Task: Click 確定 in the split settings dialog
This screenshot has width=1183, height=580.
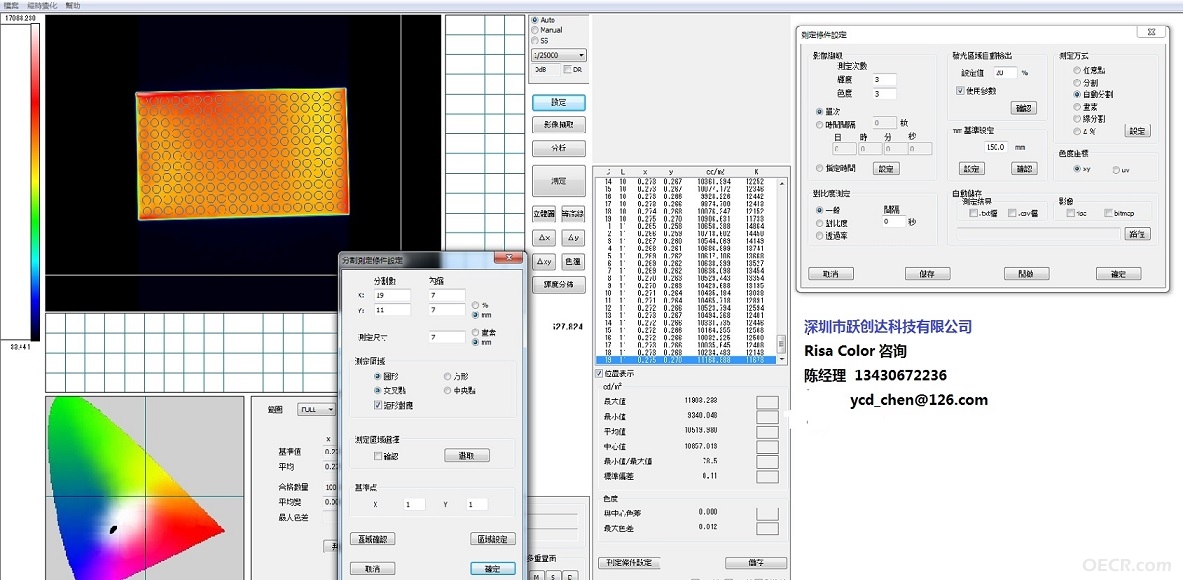Action: 493,569
